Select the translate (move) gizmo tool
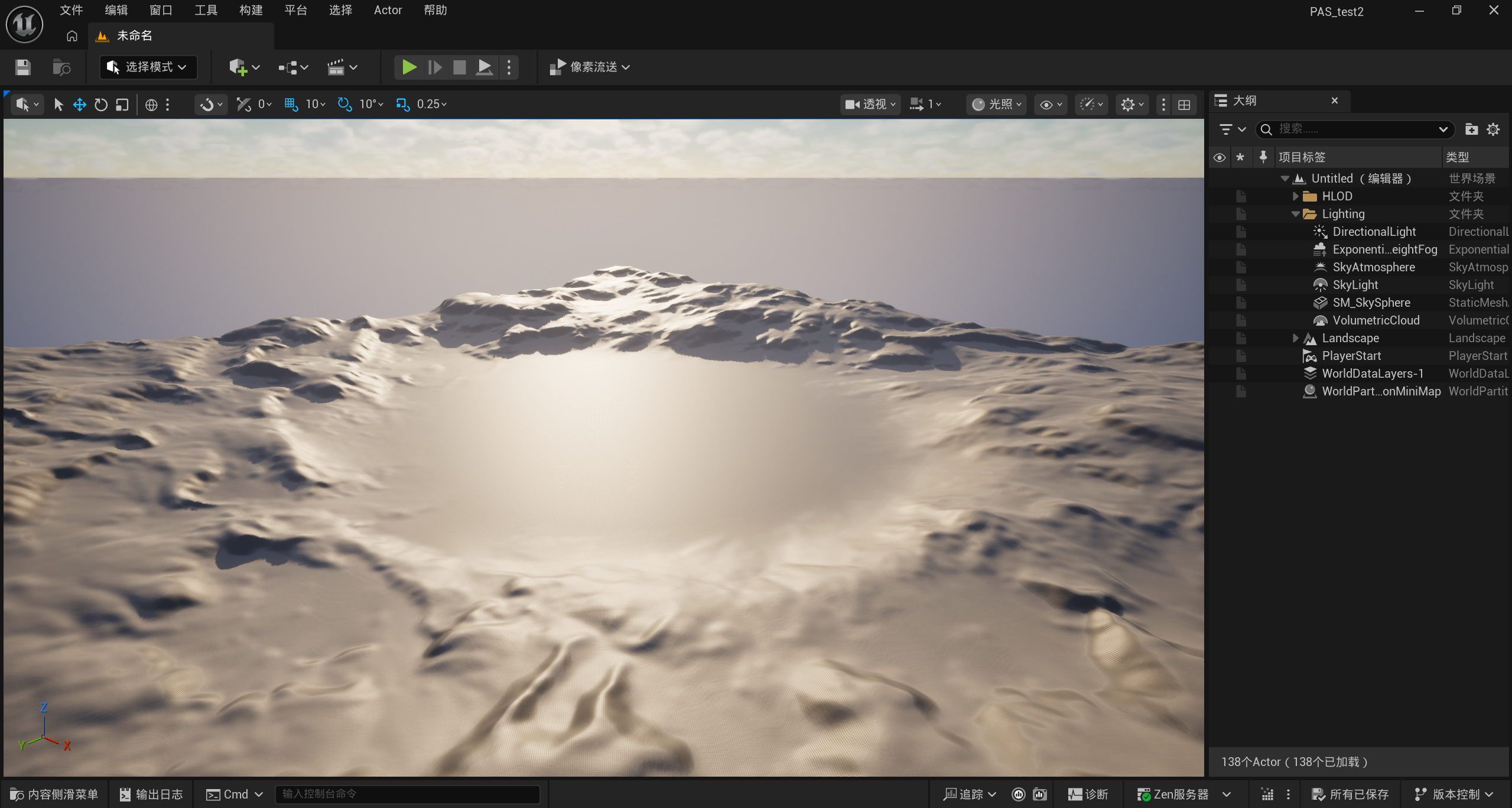The image size is (1512, 808). click(80, 105)
